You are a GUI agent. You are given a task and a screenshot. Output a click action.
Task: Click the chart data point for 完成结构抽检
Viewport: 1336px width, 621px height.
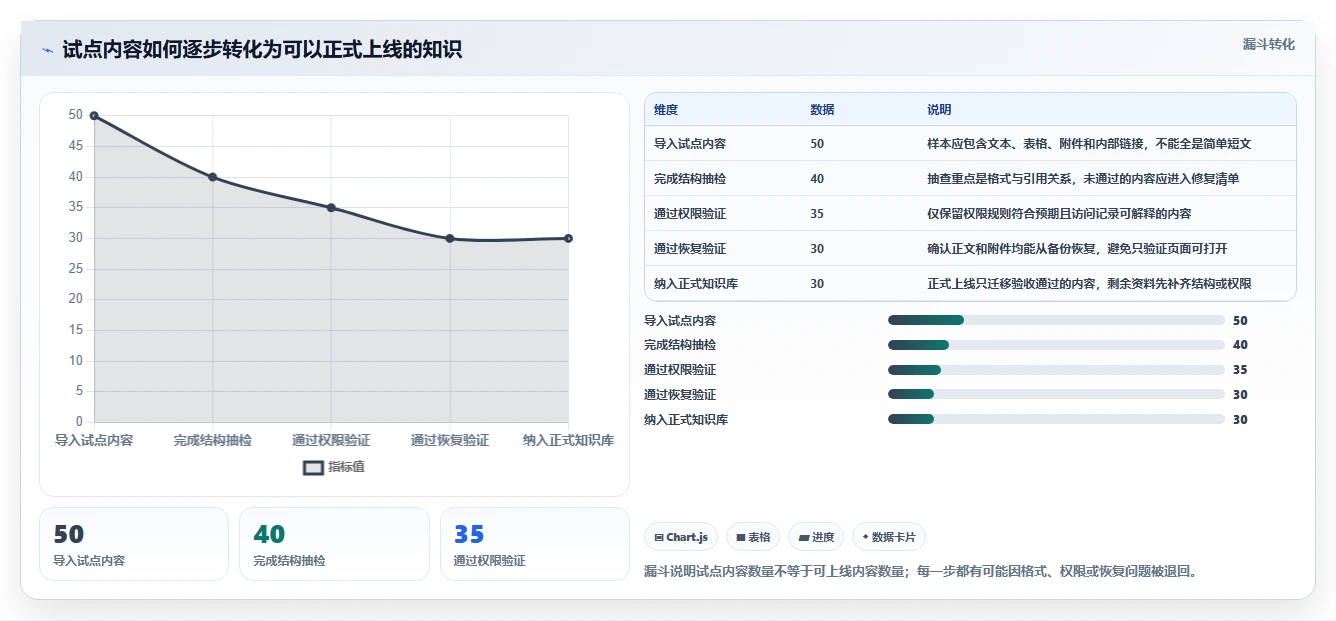coord(213,177)
